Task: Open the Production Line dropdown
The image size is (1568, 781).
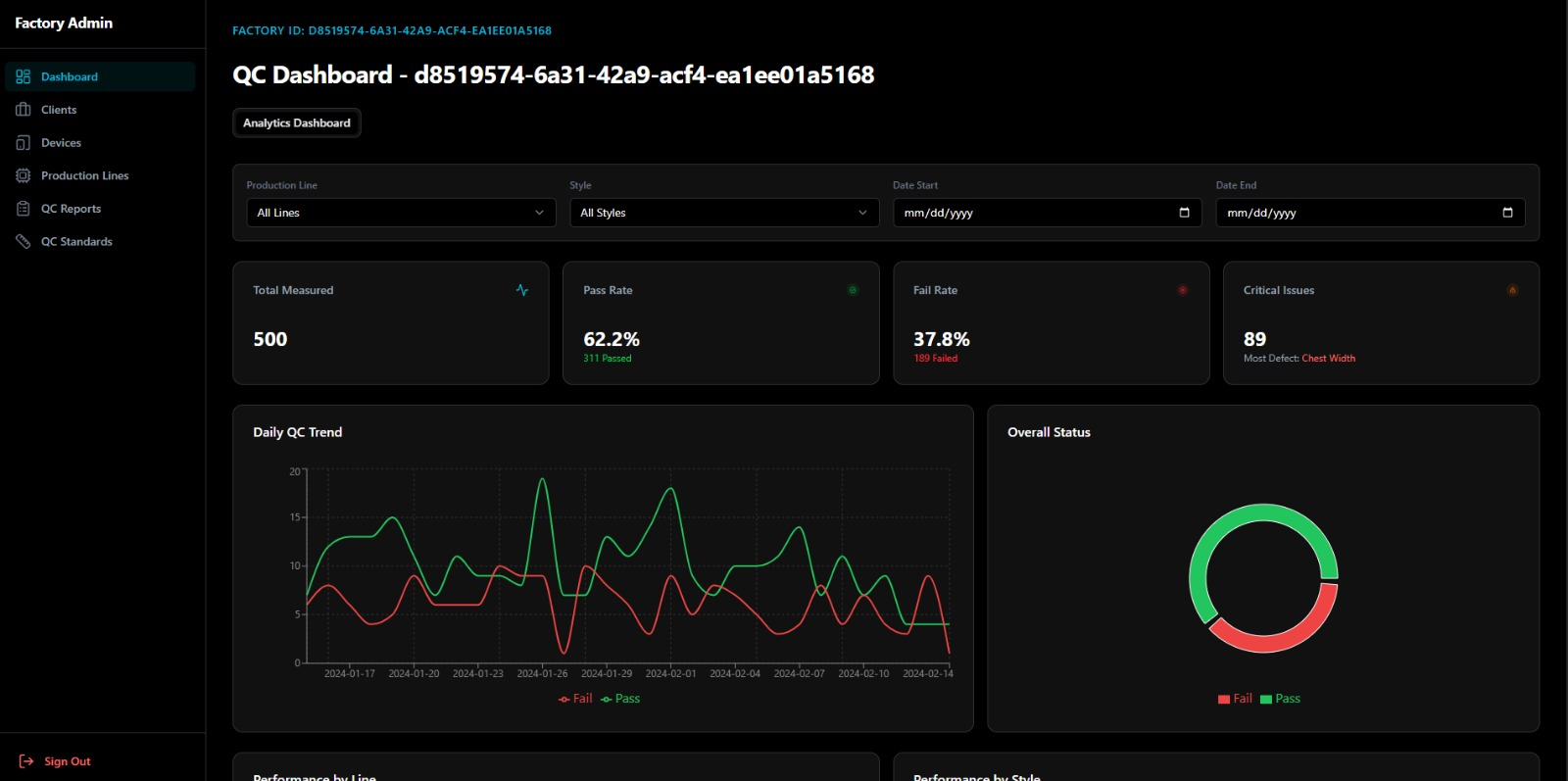Action: click(401, 213)
